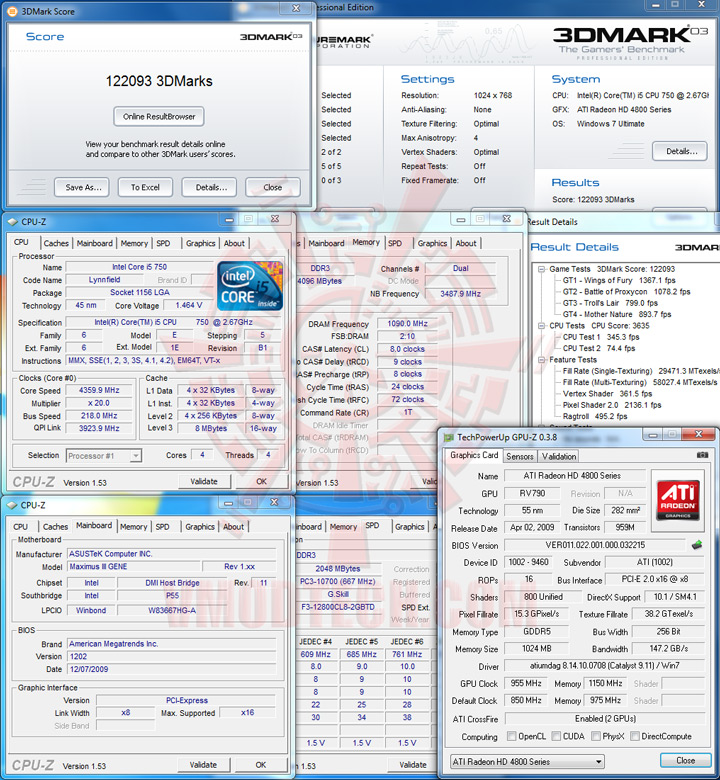Image resolution: width=720 pixels, height=780 pixels.
Task: Click Details... under the System section
Action: tap(680, 151)
